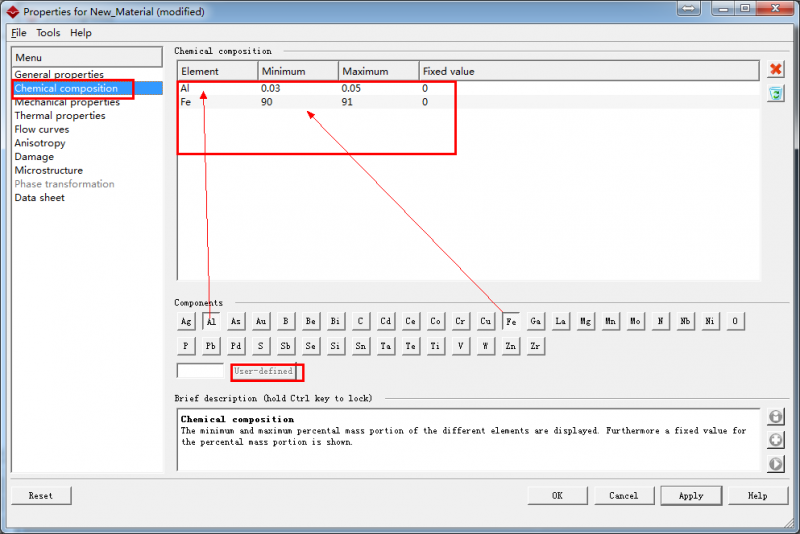Image resolution: width=800 pixels, height=534 pixels.
Task: Add the Mg component
Action: point(585,321)
